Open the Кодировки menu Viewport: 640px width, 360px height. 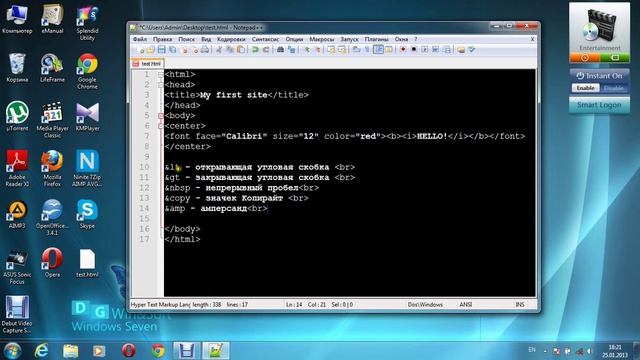click(x=231, y=39)
